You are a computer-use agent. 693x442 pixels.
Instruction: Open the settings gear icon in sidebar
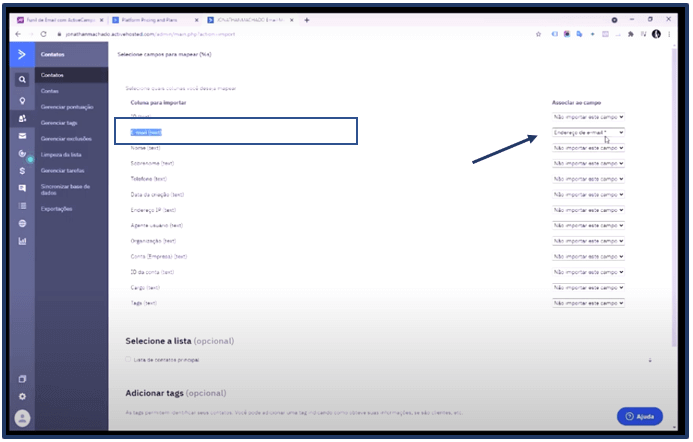pyautogui.click(x=22, y=396)
